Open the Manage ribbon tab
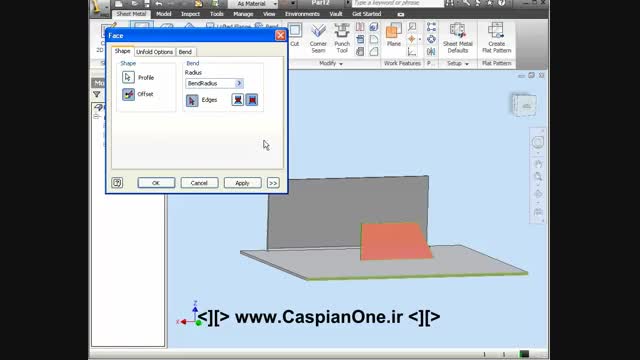The image size is (640, 360). coord(243,14)
